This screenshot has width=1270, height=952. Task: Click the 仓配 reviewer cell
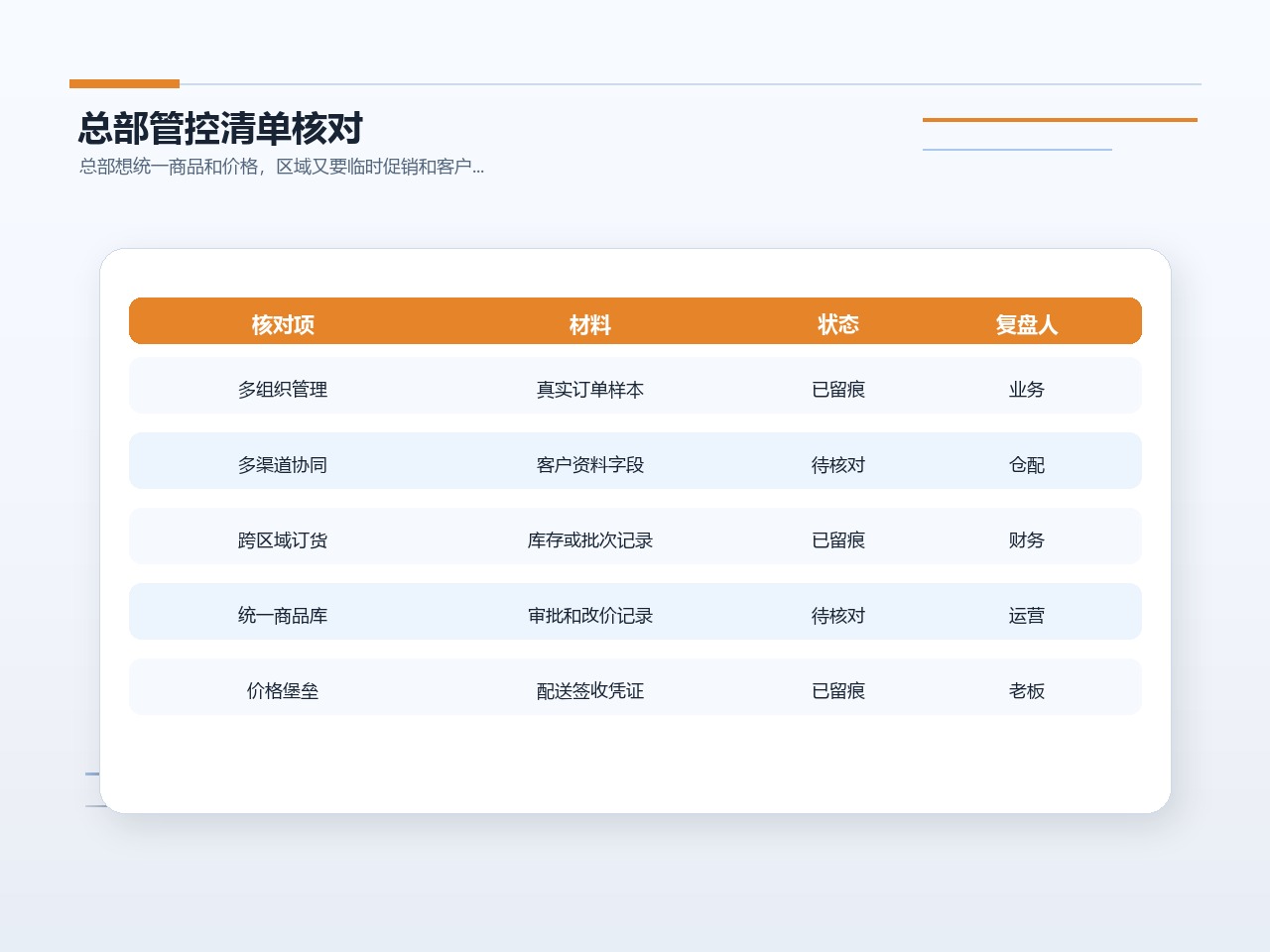(x=1027, y=465)
